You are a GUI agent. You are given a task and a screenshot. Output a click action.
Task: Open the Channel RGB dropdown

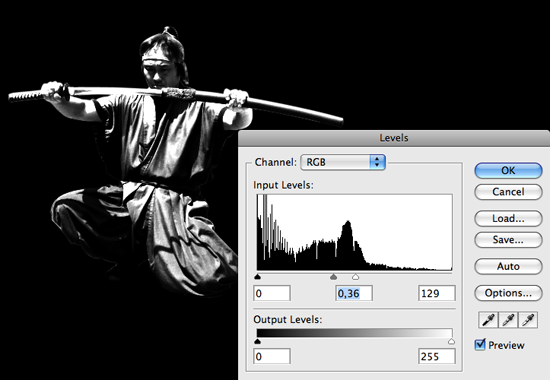click(x=343, y=162)
